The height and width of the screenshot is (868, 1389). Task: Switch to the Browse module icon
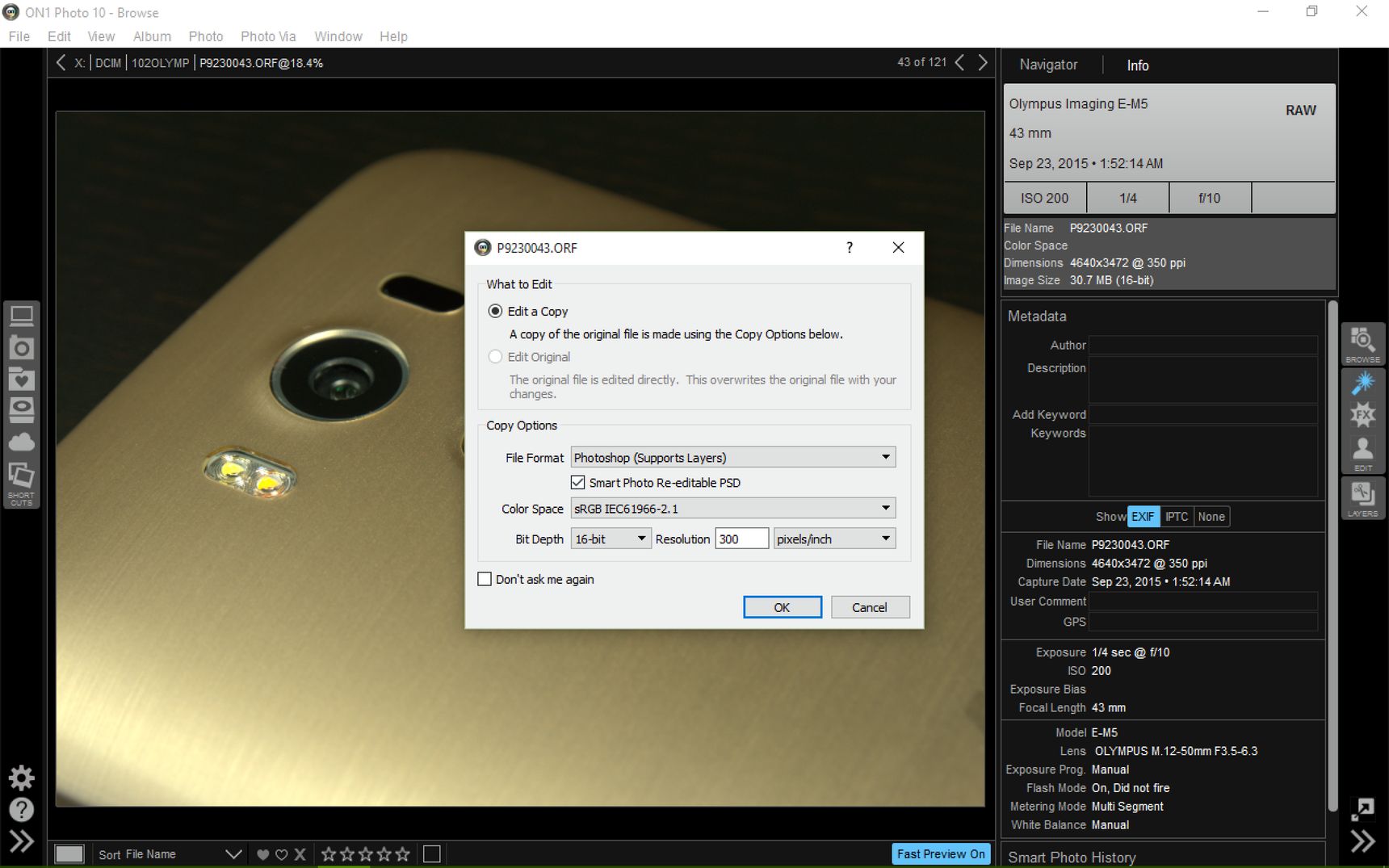tap(1363, 344)
